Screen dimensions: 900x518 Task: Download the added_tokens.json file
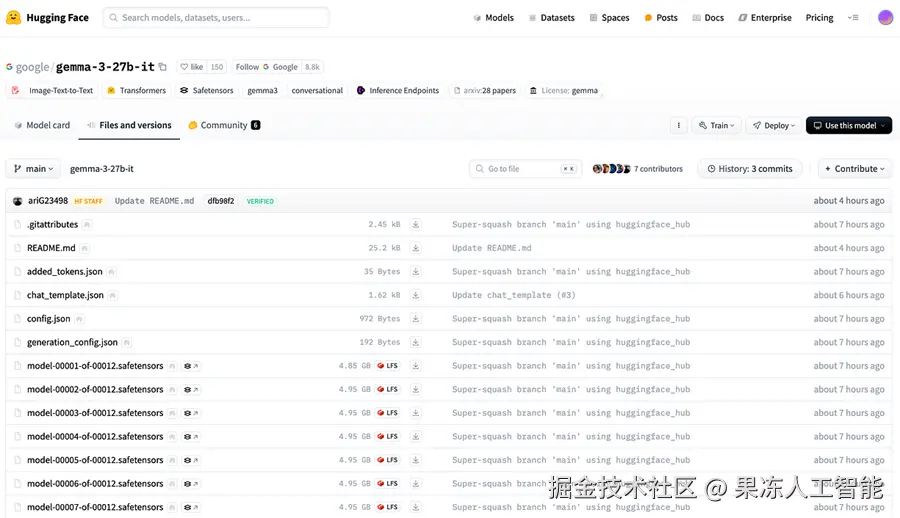[416, 272]
